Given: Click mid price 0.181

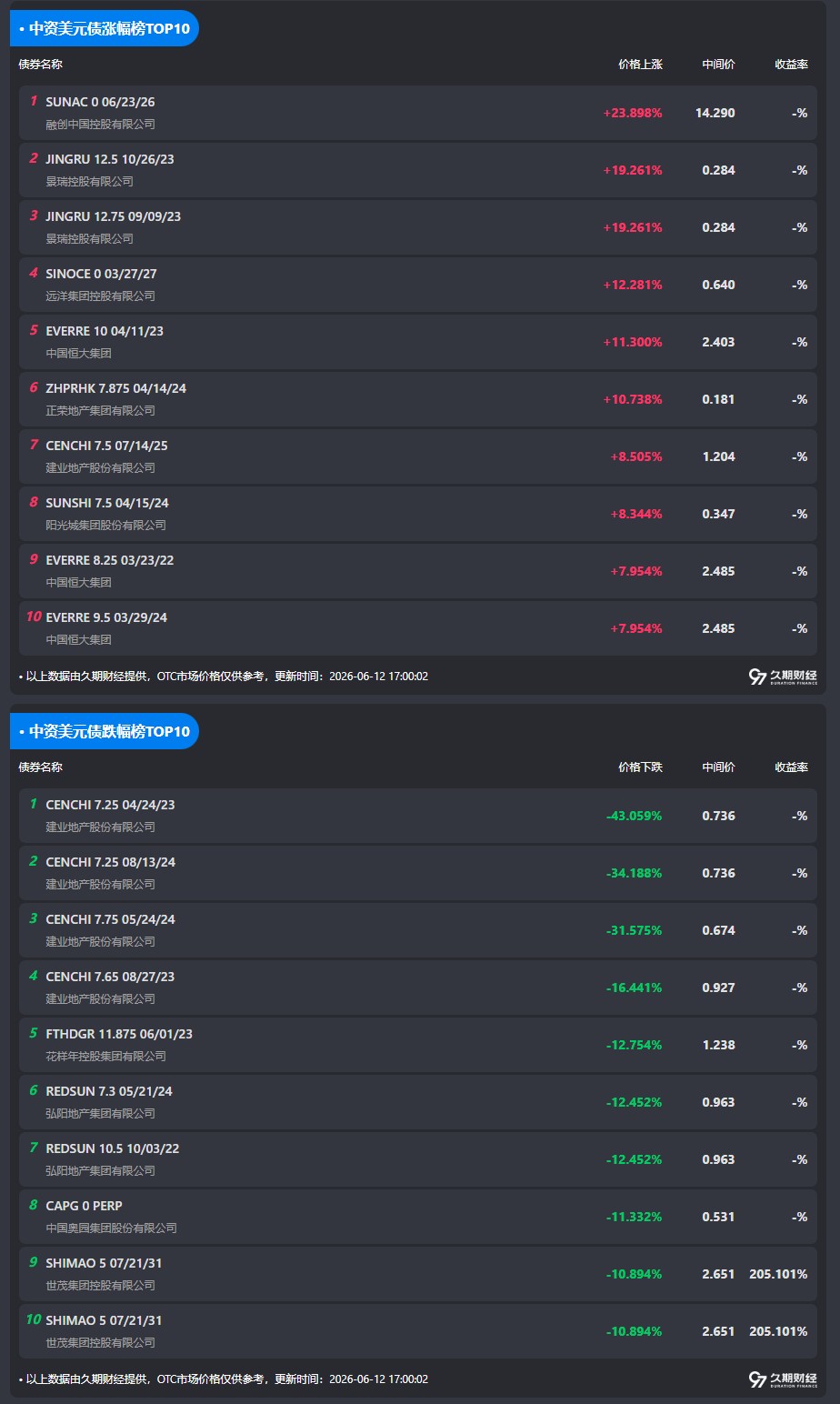Looking at the screenshot, I should click(x=718, y=399).
